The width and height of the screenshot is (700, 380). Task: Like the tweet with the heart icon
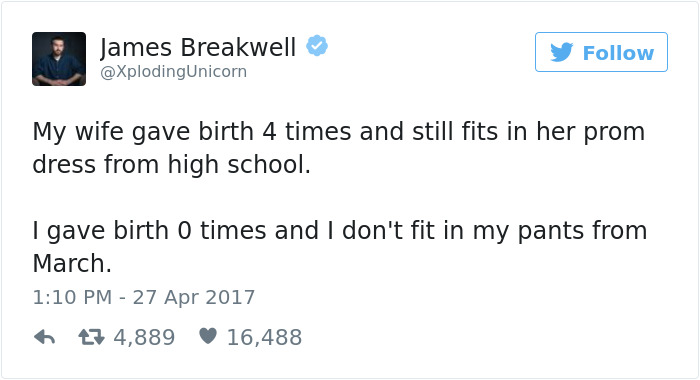[x=208, y=336]
